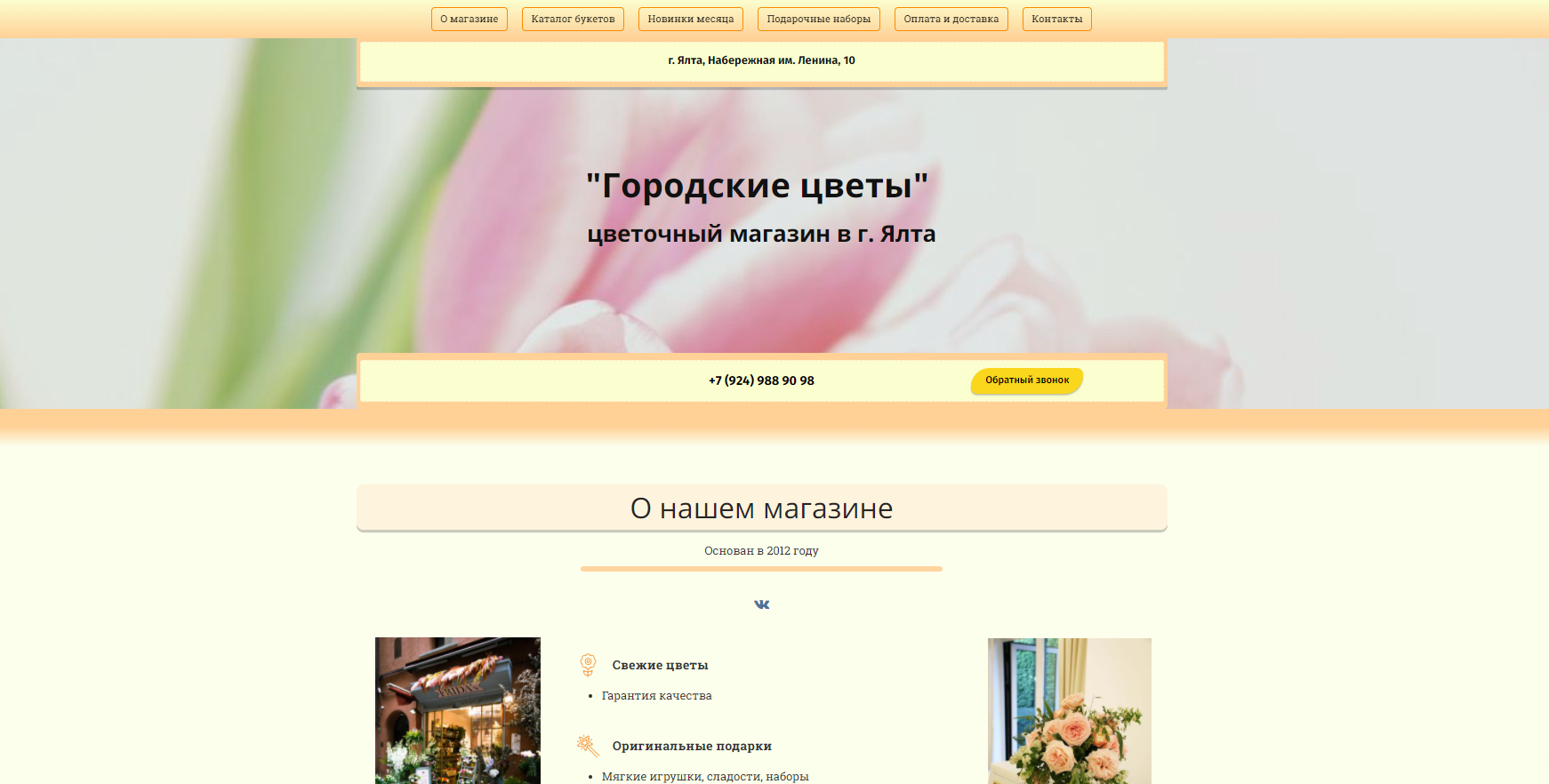The width and height of the screenshot is (1549, 784).
Task: Open Новинки месяца section
Action: [690, 20]
